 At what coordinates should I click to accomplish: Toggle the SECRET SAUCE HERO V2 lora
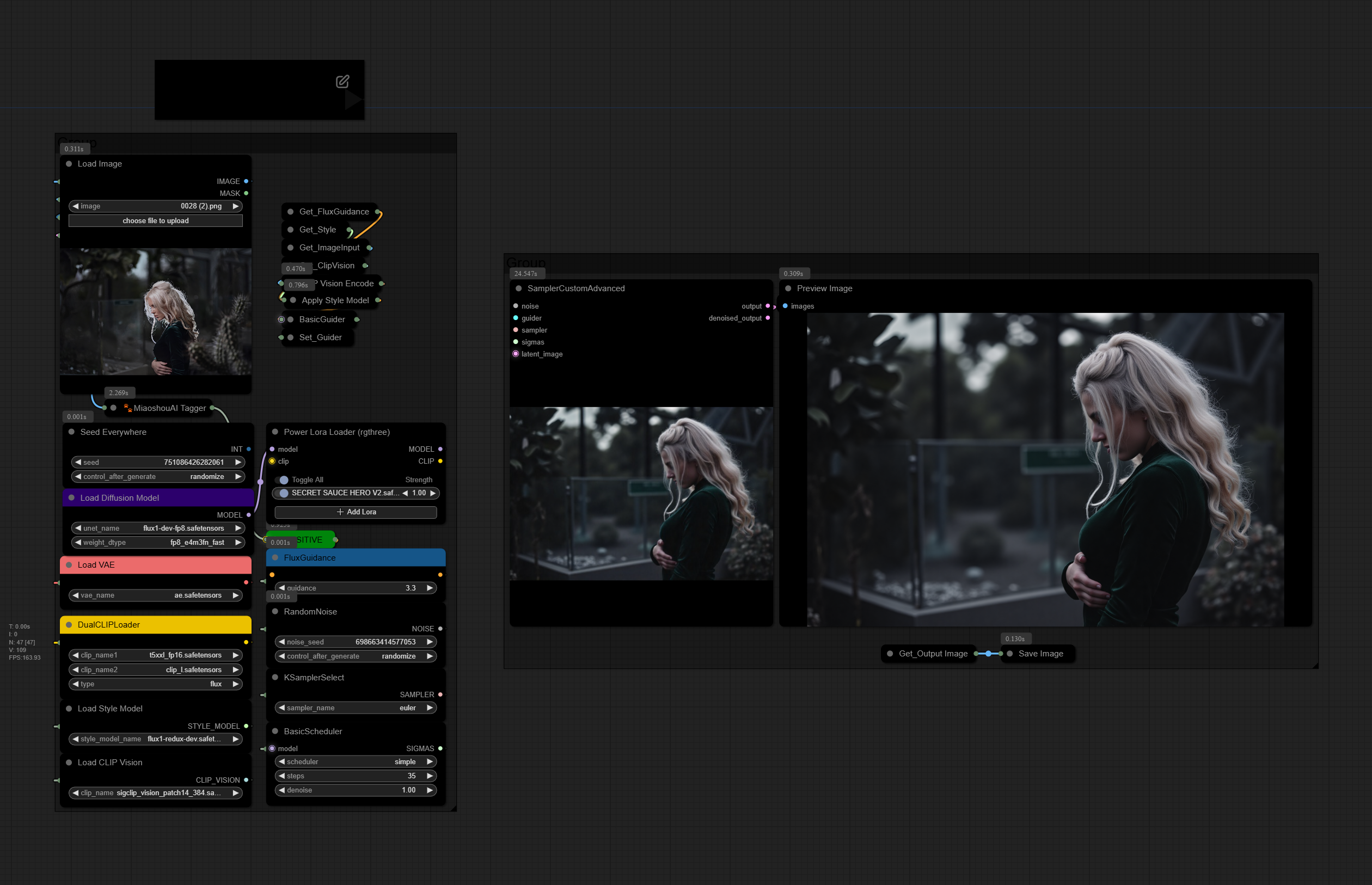click(282, 493)
